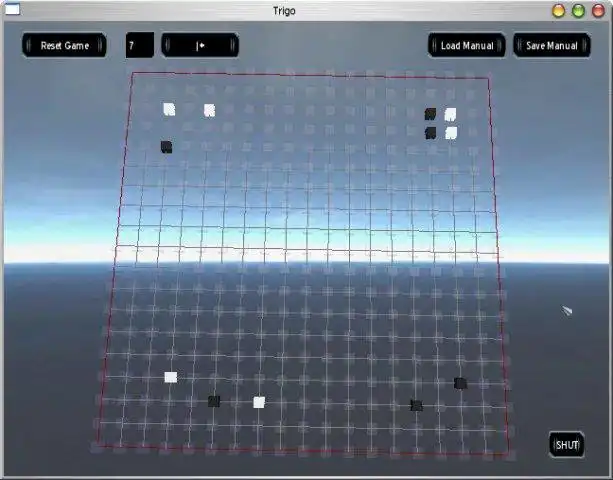
Task: Save the game with Save Manual
Action: click(x=552, y=45)
